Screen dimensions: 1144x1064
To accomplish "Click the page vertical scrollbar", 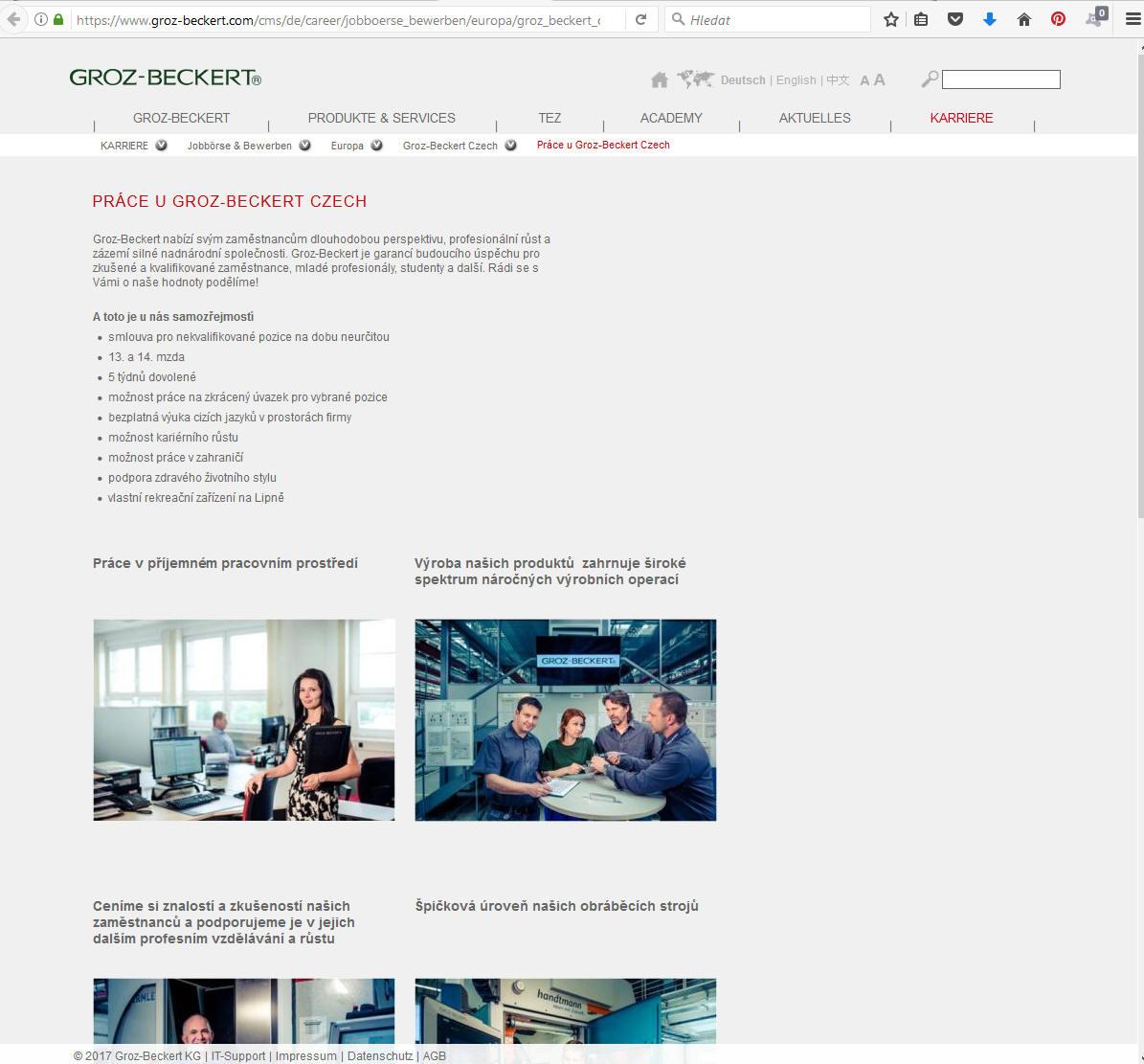I will pos(1139,284).
